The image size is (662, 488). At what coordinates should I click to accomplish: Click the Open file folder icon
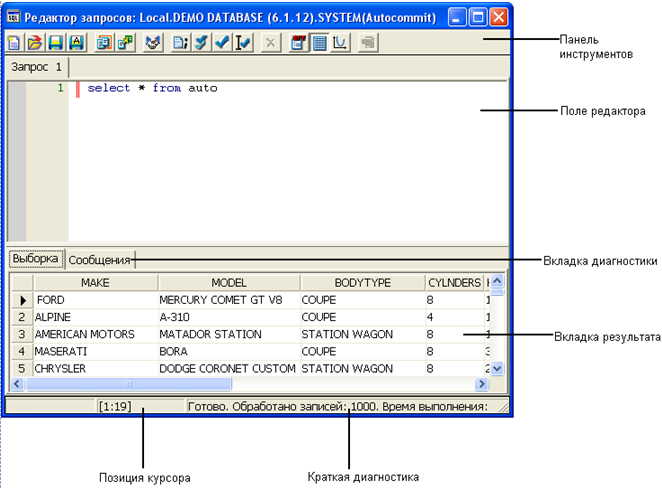32,44
